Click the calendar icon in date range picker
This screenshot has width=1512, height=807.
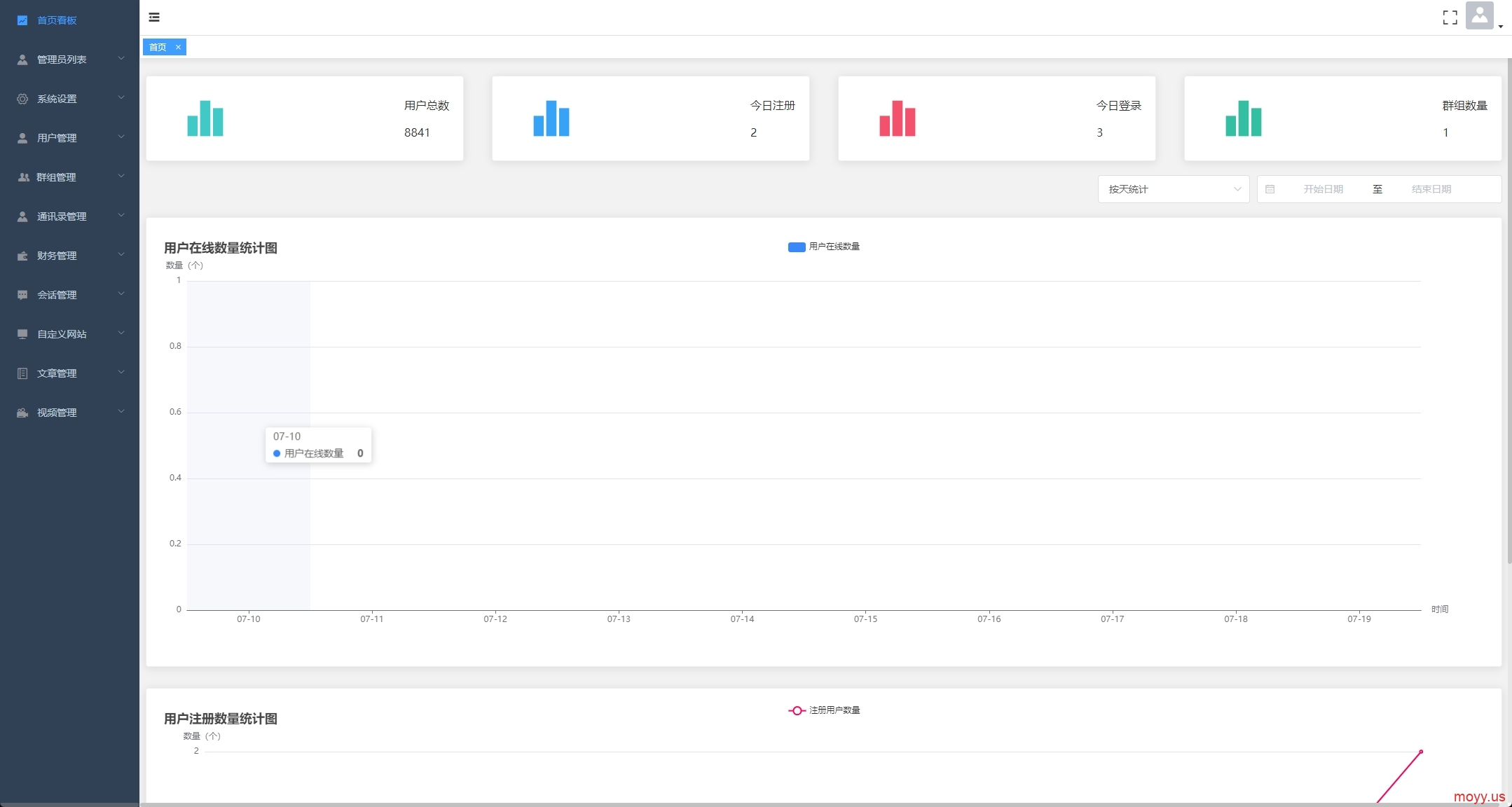[1270, 189]
